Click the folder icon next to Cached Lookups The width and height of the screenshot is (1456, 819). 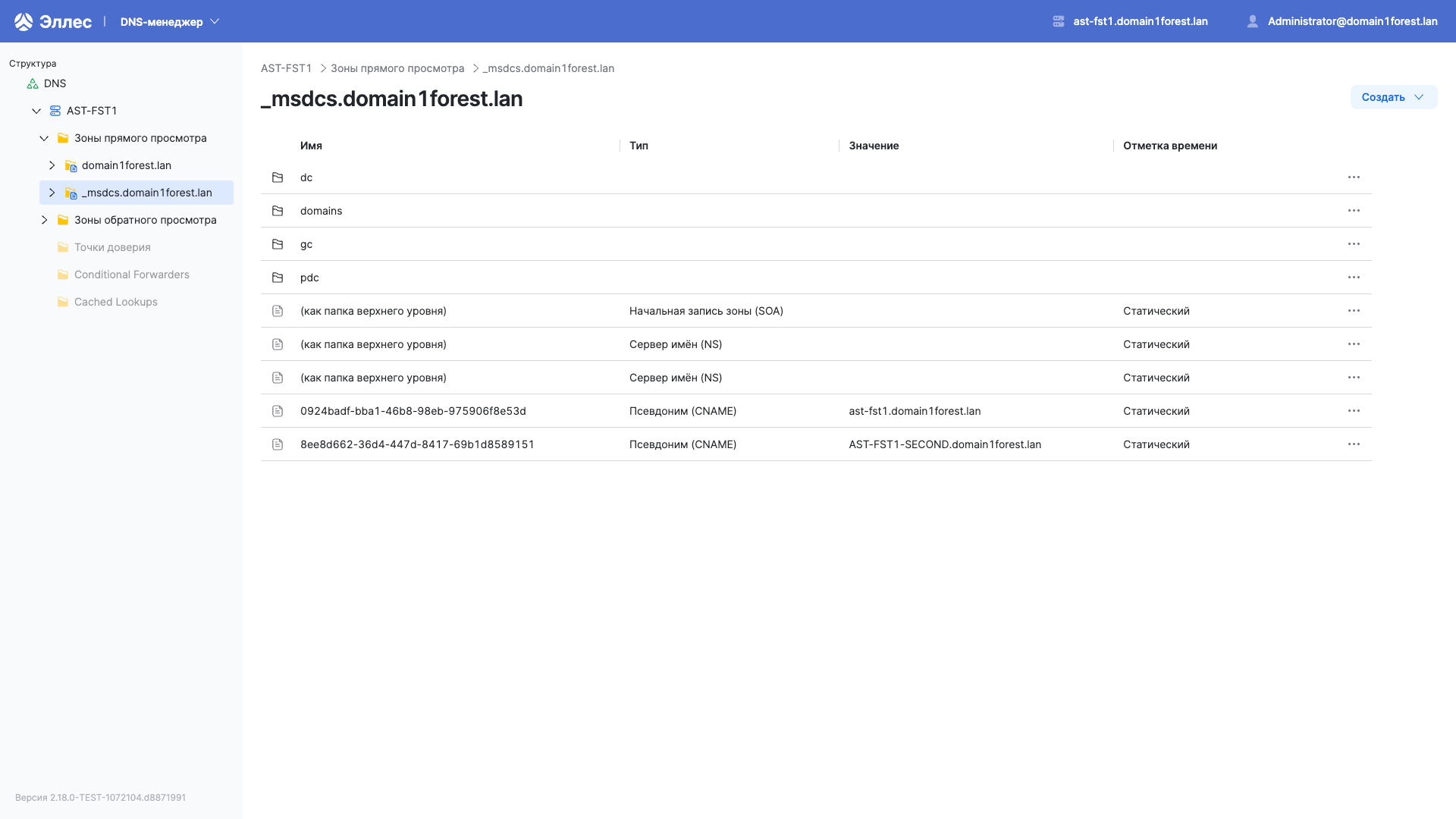pos(62,302)
